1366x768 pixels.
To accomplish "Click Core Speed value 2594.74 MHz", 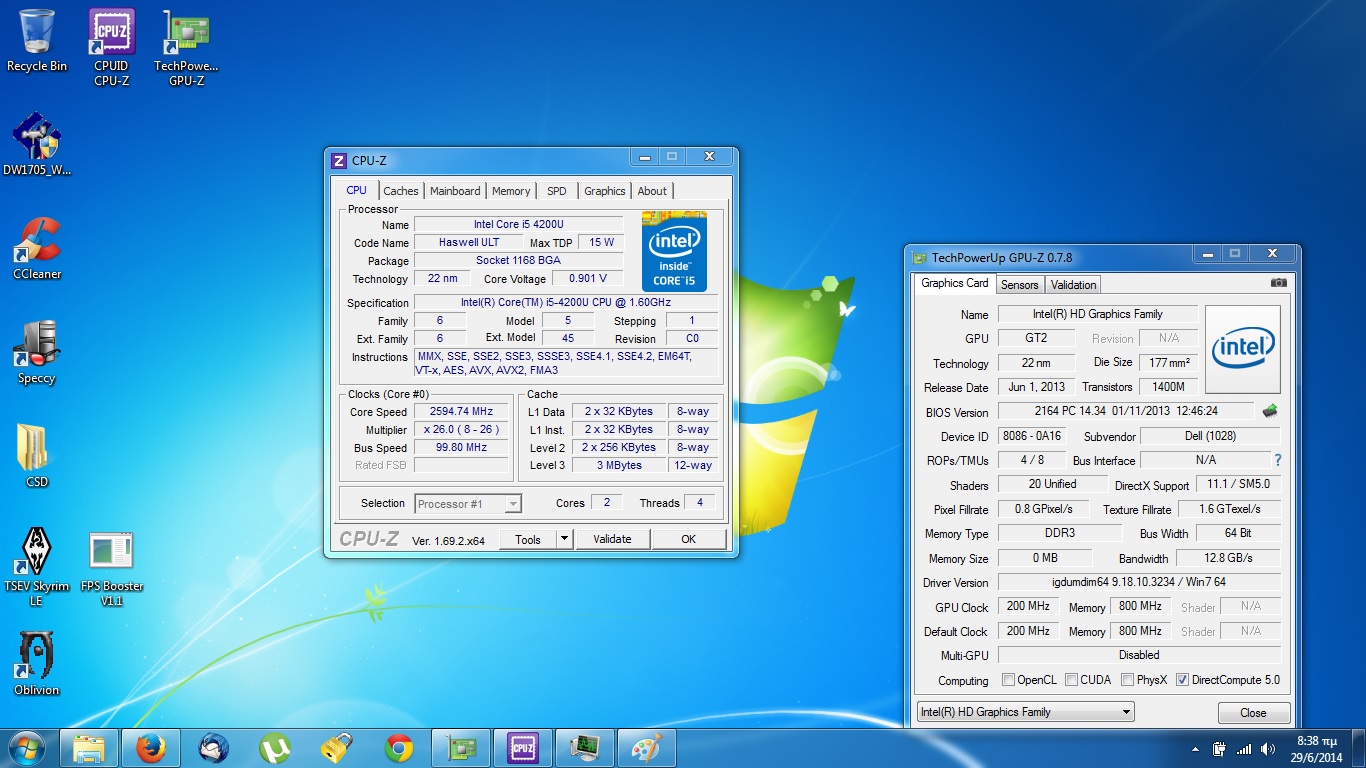I will click(x=461, y=411).
